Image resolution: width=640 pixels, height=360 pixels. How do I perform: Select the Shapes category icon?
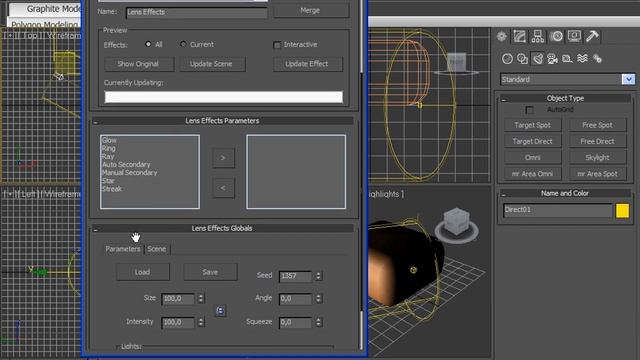(522, 59)
